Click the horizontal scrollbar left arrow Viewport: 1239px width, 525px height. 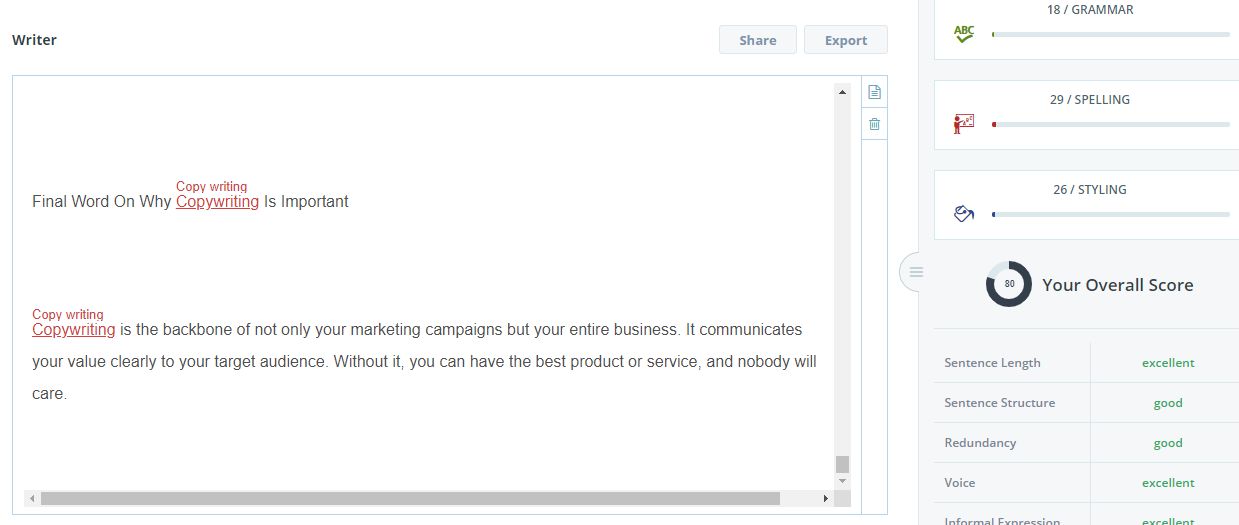click(31, 498)
